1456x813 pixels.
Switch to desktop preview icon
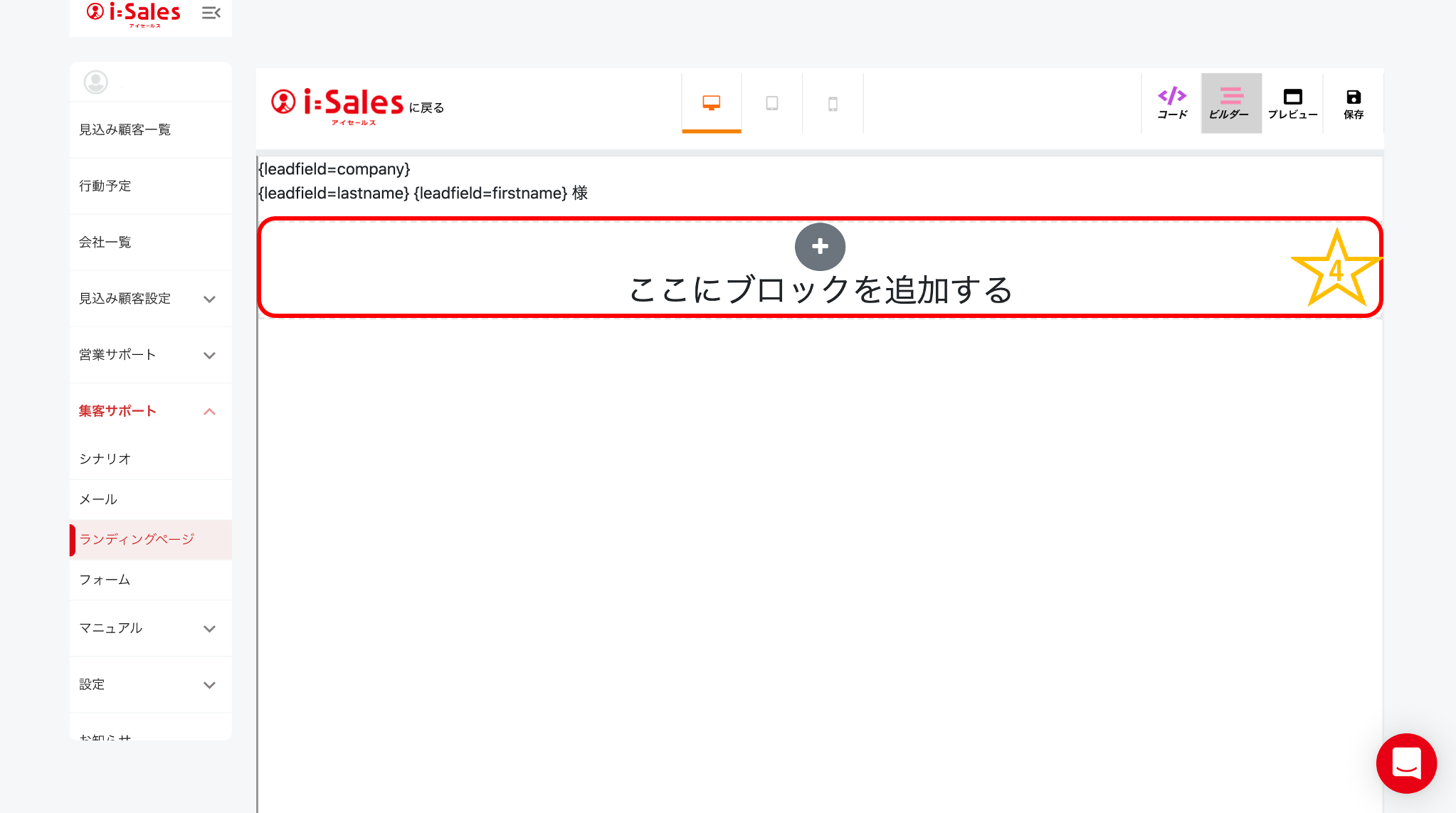click(711, 103)
